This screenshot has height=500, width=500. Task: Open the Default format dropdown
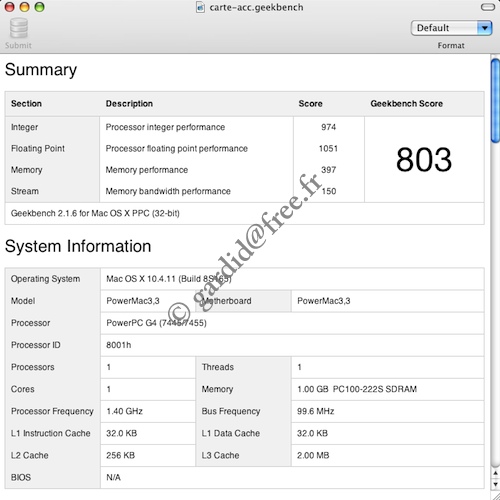tap(451, 28)
